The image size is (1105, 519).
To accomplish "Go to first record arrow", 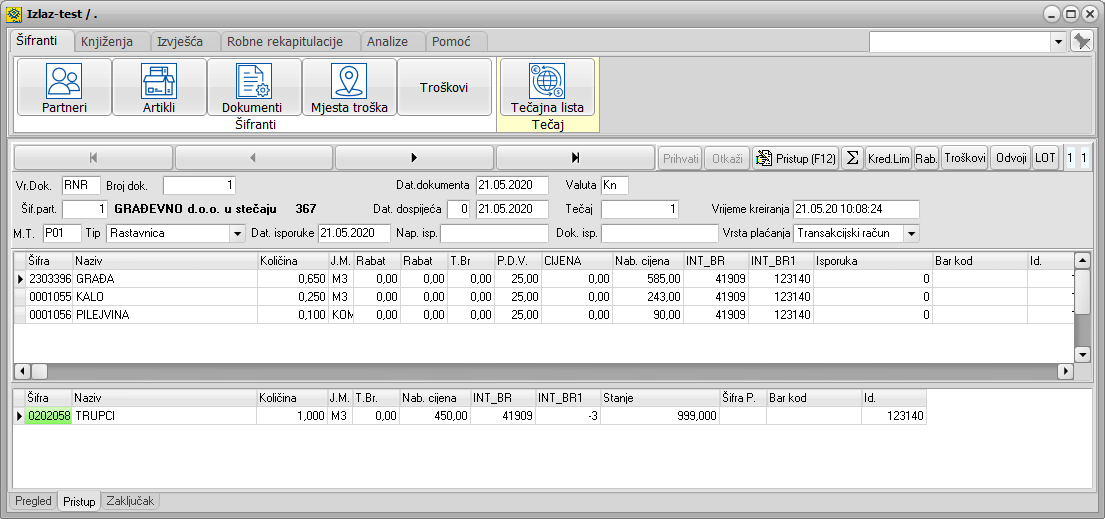I will tap(93, 157).
